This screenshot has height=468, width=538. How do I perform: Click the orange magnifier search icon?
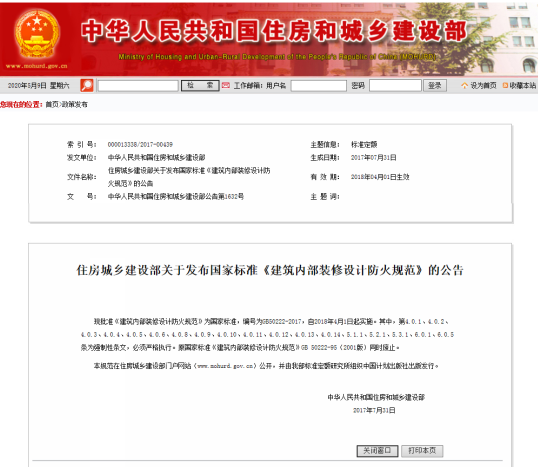pyautogui.click(x=87, y=85)
